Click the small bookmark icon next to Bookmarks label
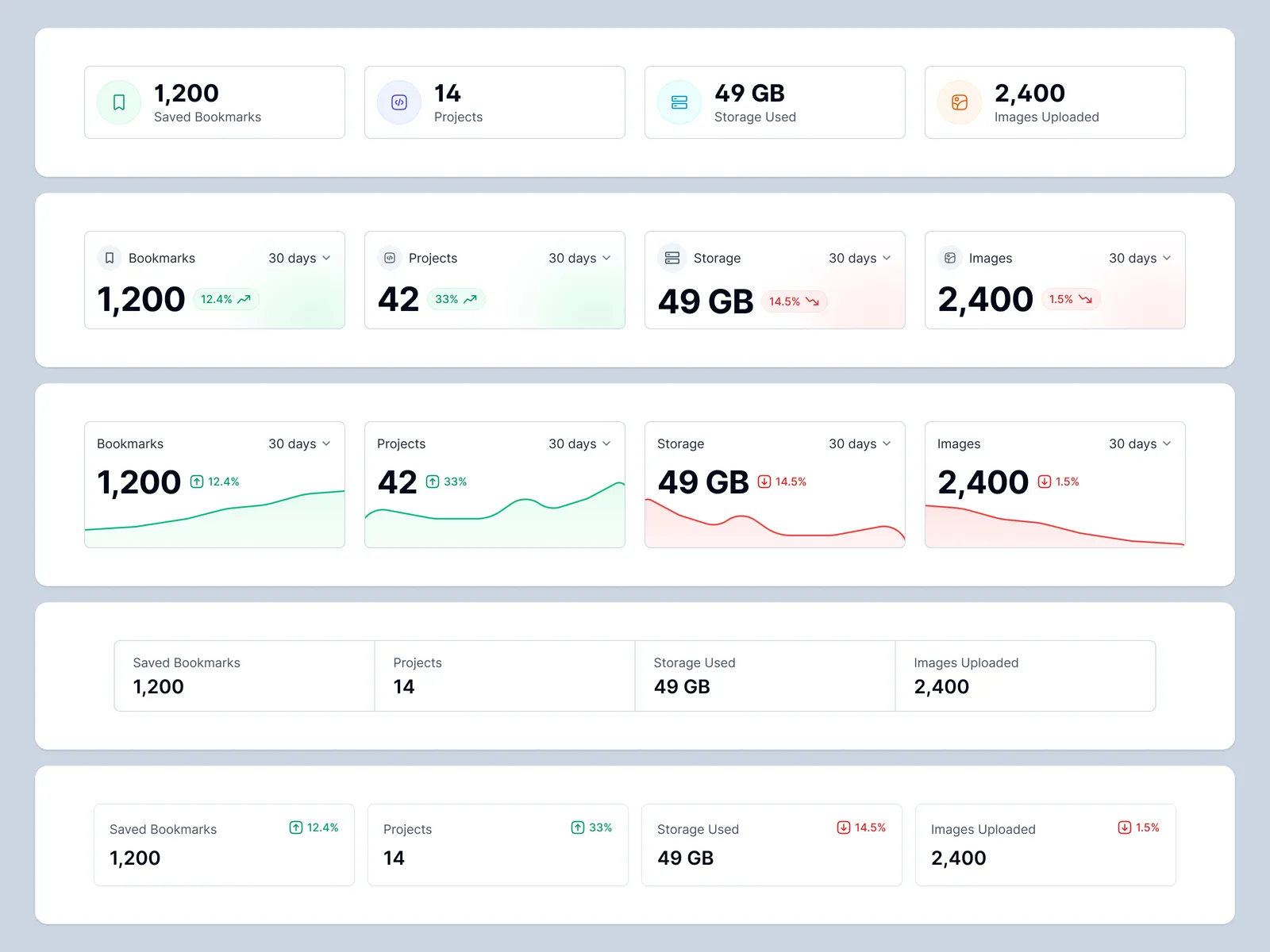Image resolution: width=1270 pixels, height=952 pixels. click(110, 258)
